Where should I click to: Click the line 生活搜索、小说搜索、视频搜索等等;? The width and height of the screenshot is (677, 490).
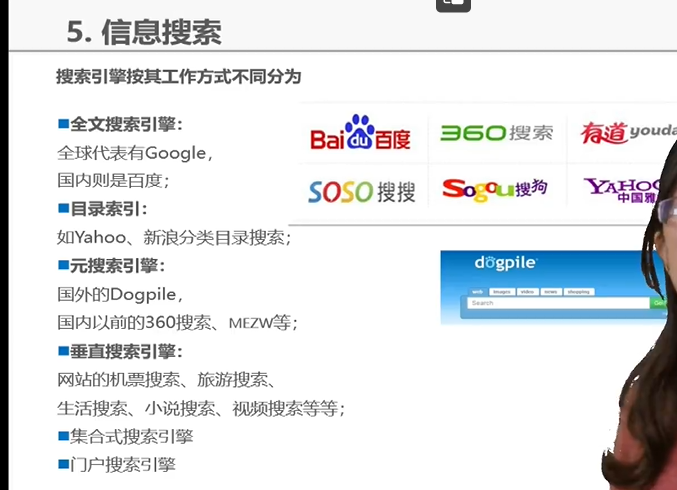(x=201, y=408)
